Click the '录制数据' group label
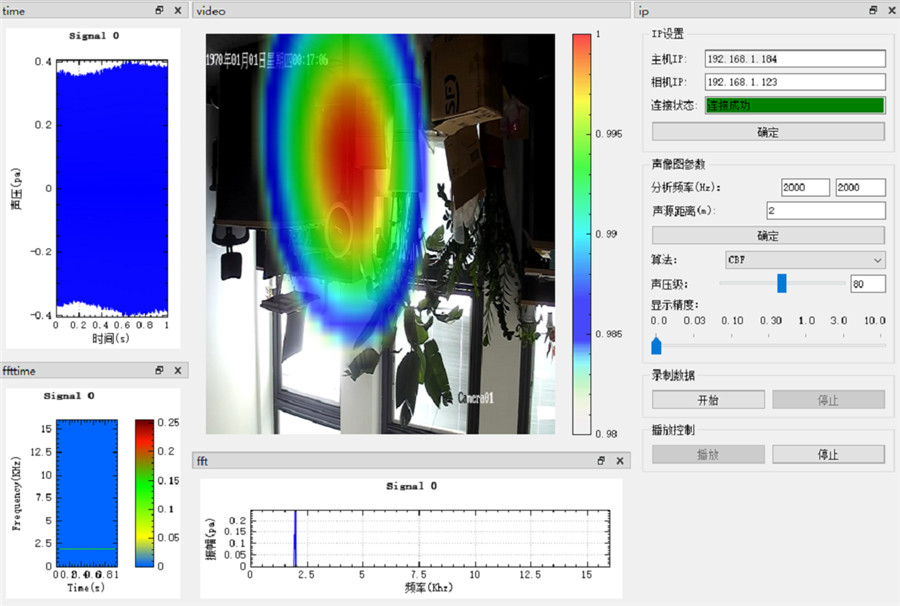 pyautogui.click(x=673, y=375)
